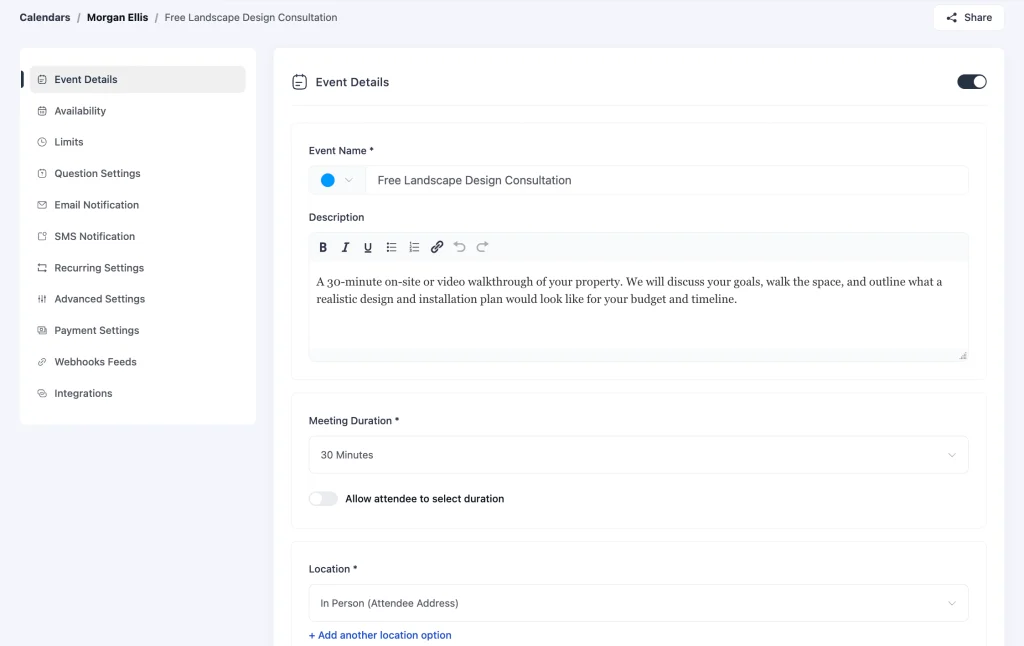
Task: Add another location option
Action: point(380,635)
